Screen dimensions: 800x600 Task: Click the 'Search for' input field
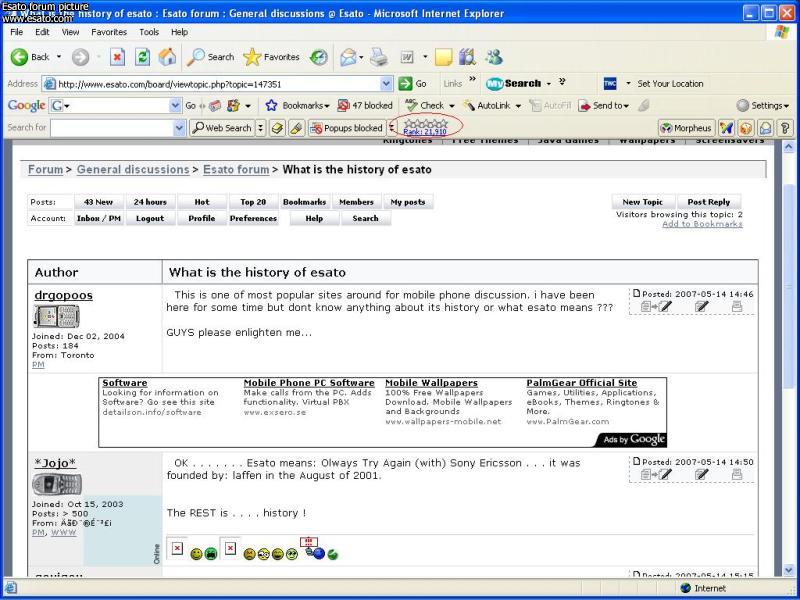[x=112, y=128]
